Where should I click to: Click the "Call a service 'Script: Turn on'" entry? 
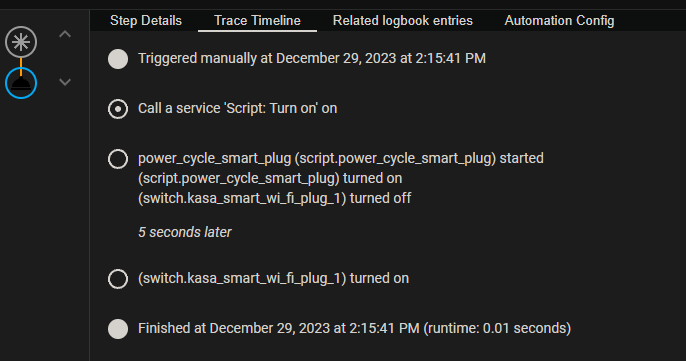(238, 108)
